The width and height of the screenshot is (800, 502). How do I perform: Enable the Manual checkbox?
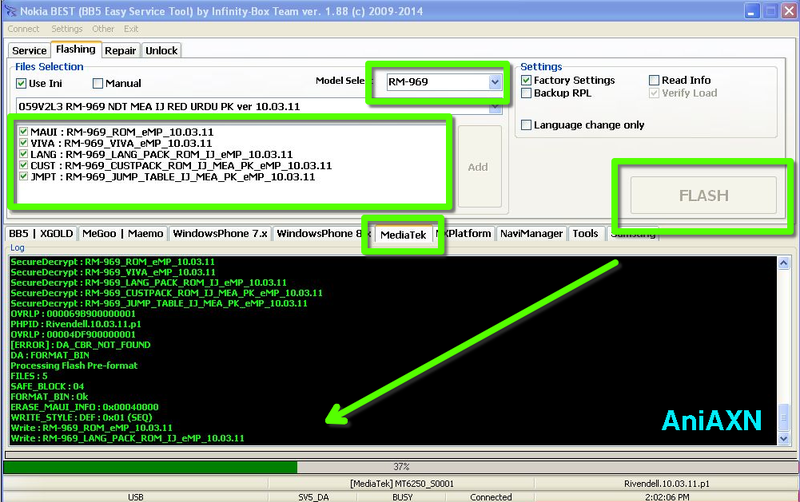pos(98,83)
